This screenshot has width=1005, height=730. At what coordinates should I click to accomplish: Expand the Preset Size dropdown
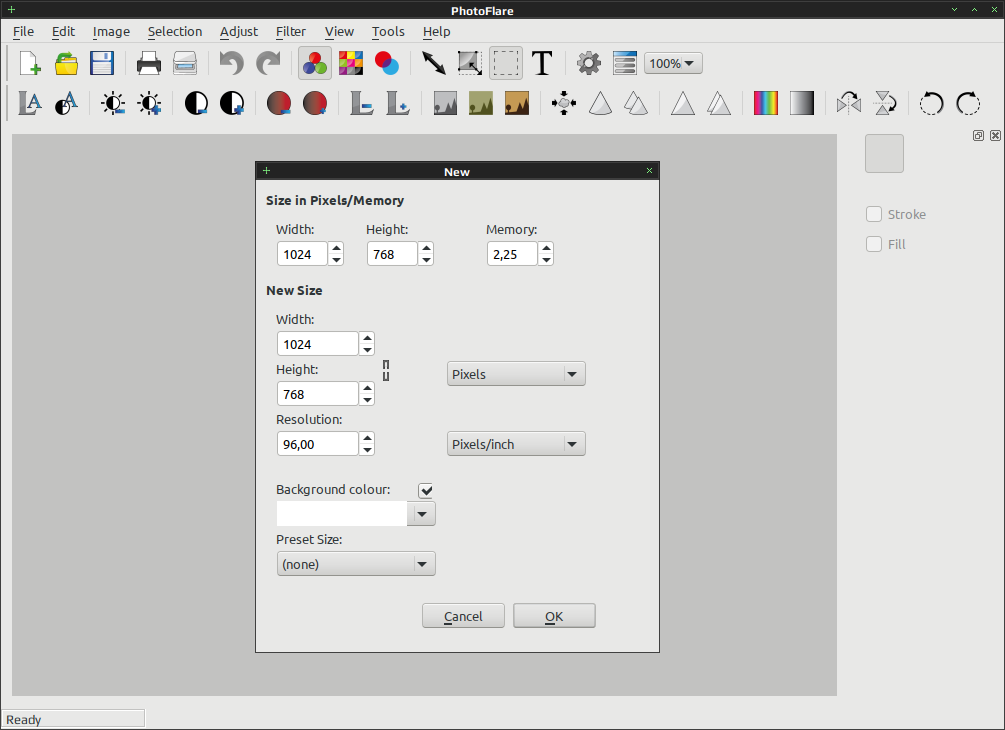[356, 564]
